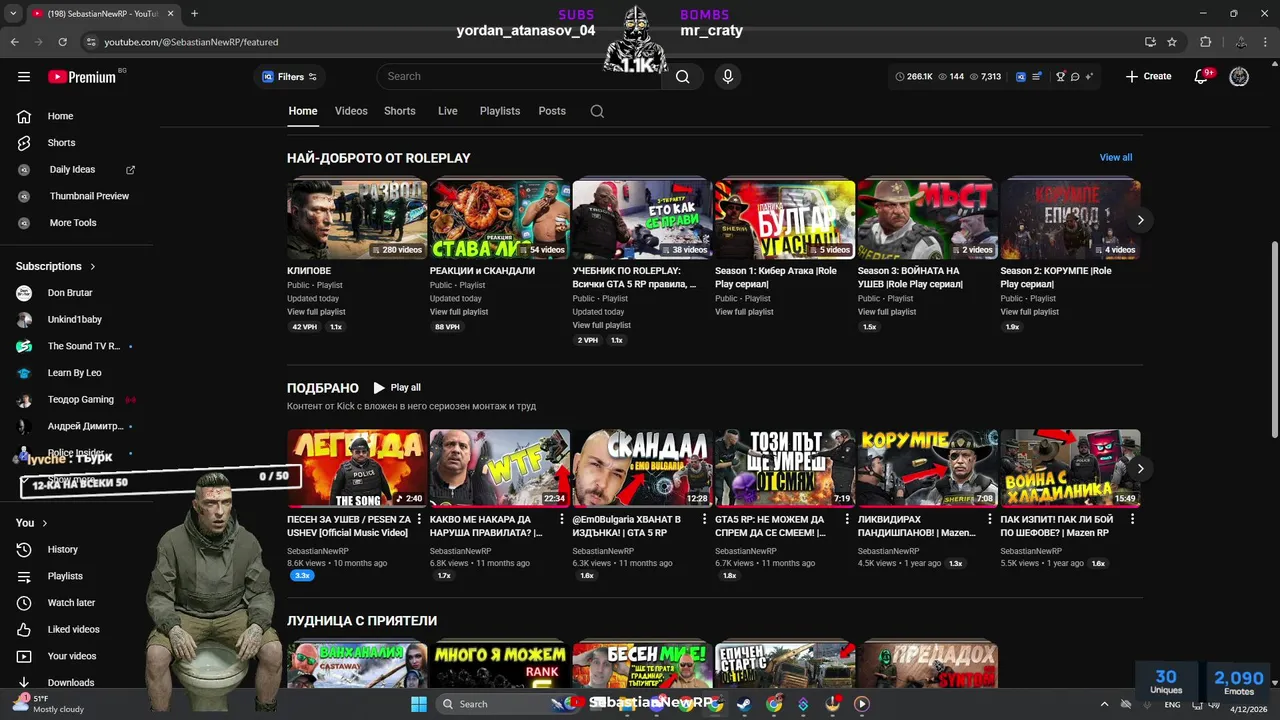
Task: Open browser extensions puzzle icon
Action: (x=1205, y=42)
